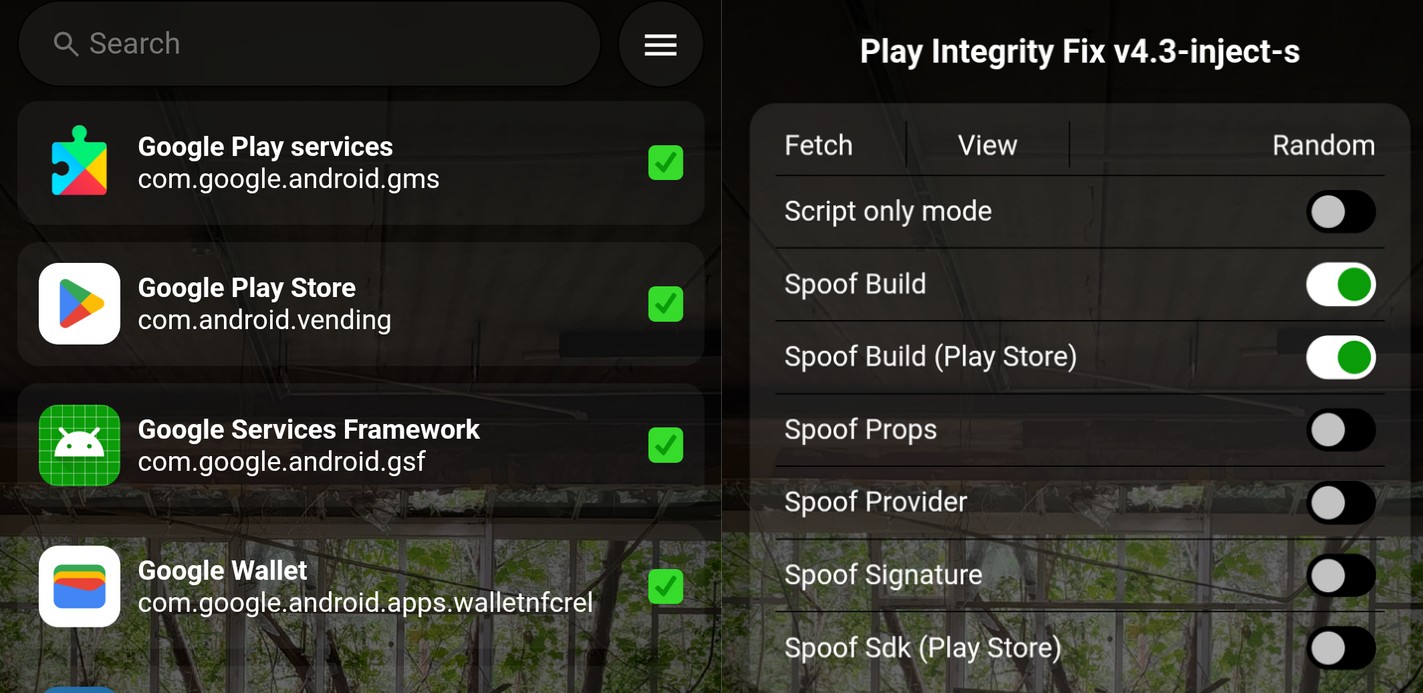
Task: Disable Spoof Build (Play Store) toggle
Action: point(1340,358)
